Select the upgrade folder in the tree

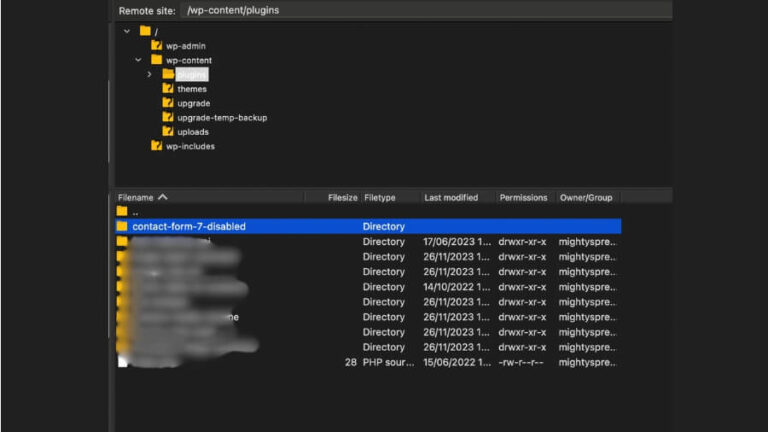coord(193,103)
